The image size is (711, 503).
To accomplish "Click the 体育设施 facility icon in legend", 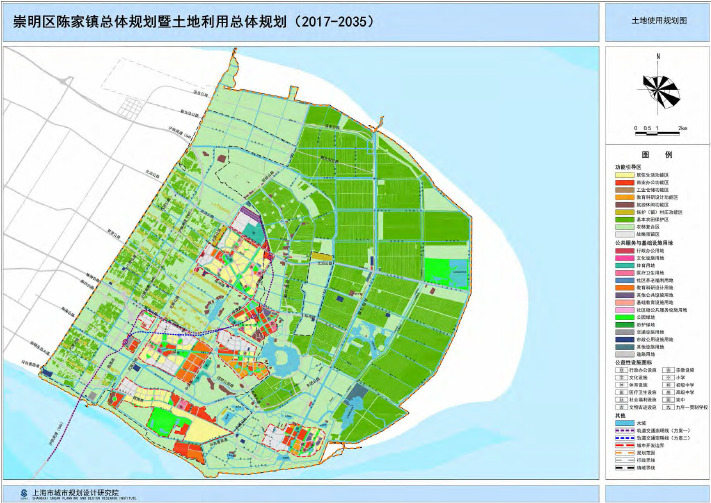I will (622, 385).
